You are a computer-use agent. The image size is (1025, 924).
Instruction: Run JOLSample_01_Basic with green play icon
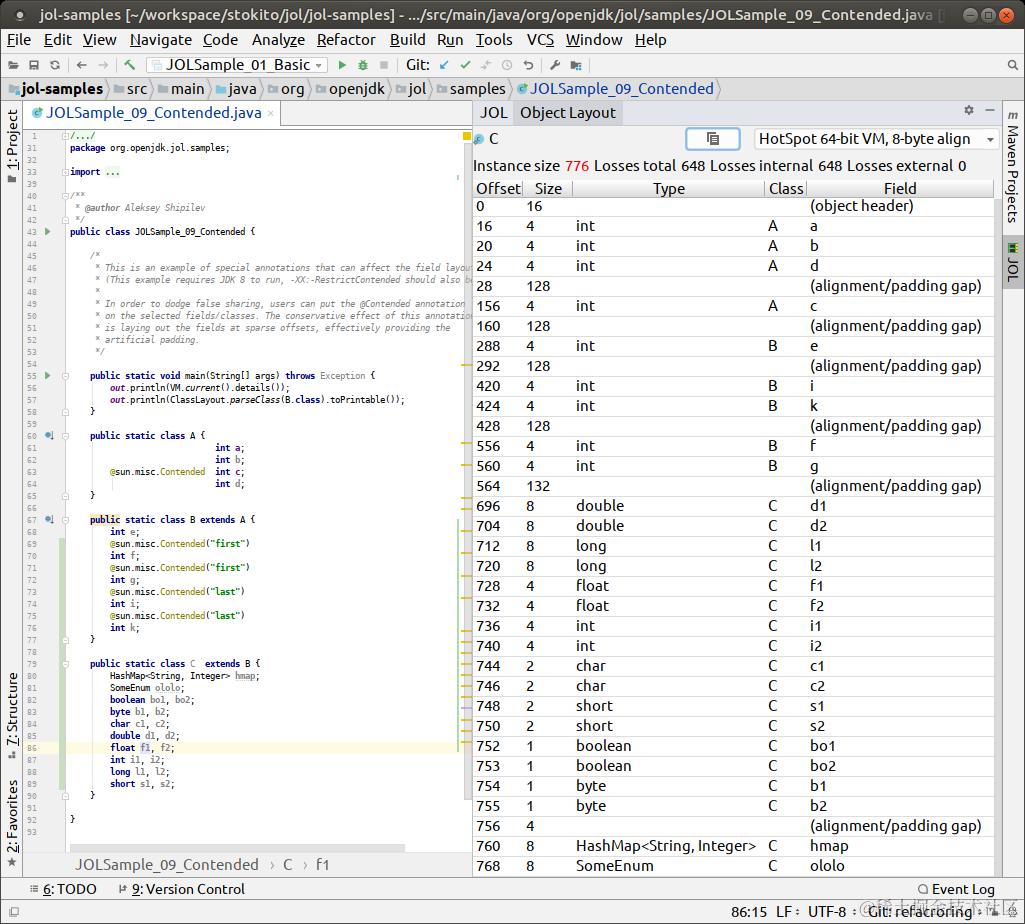(342, 65)
